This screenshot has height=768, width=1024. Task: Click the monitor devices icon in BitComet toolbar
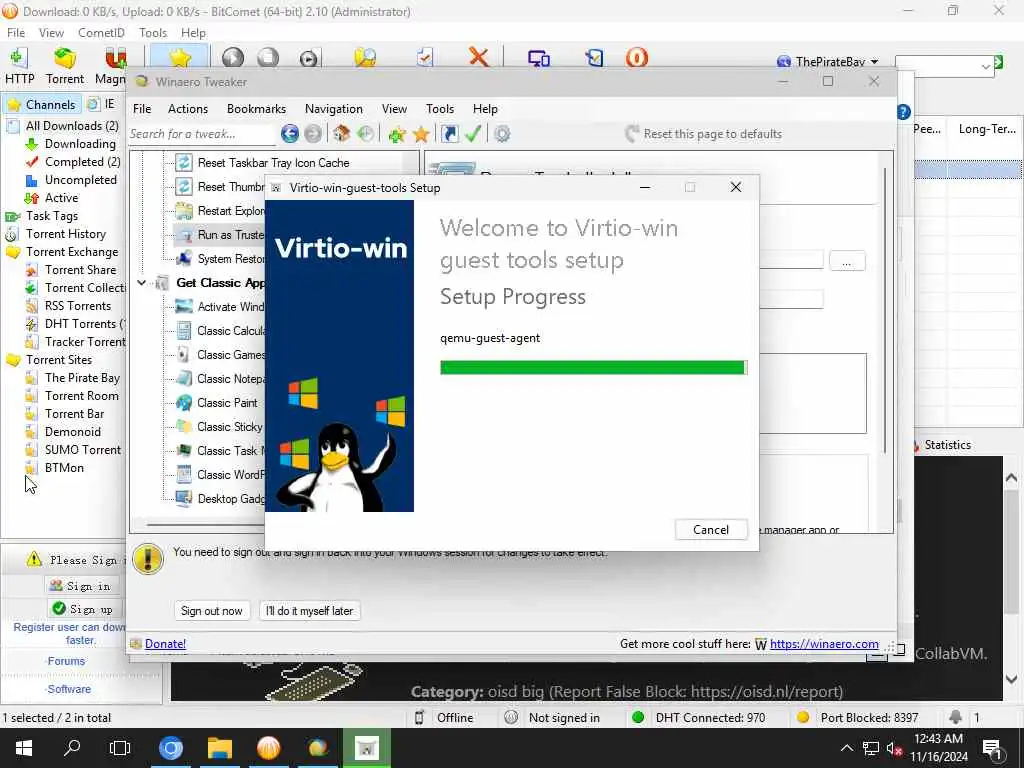coord(539,57)
